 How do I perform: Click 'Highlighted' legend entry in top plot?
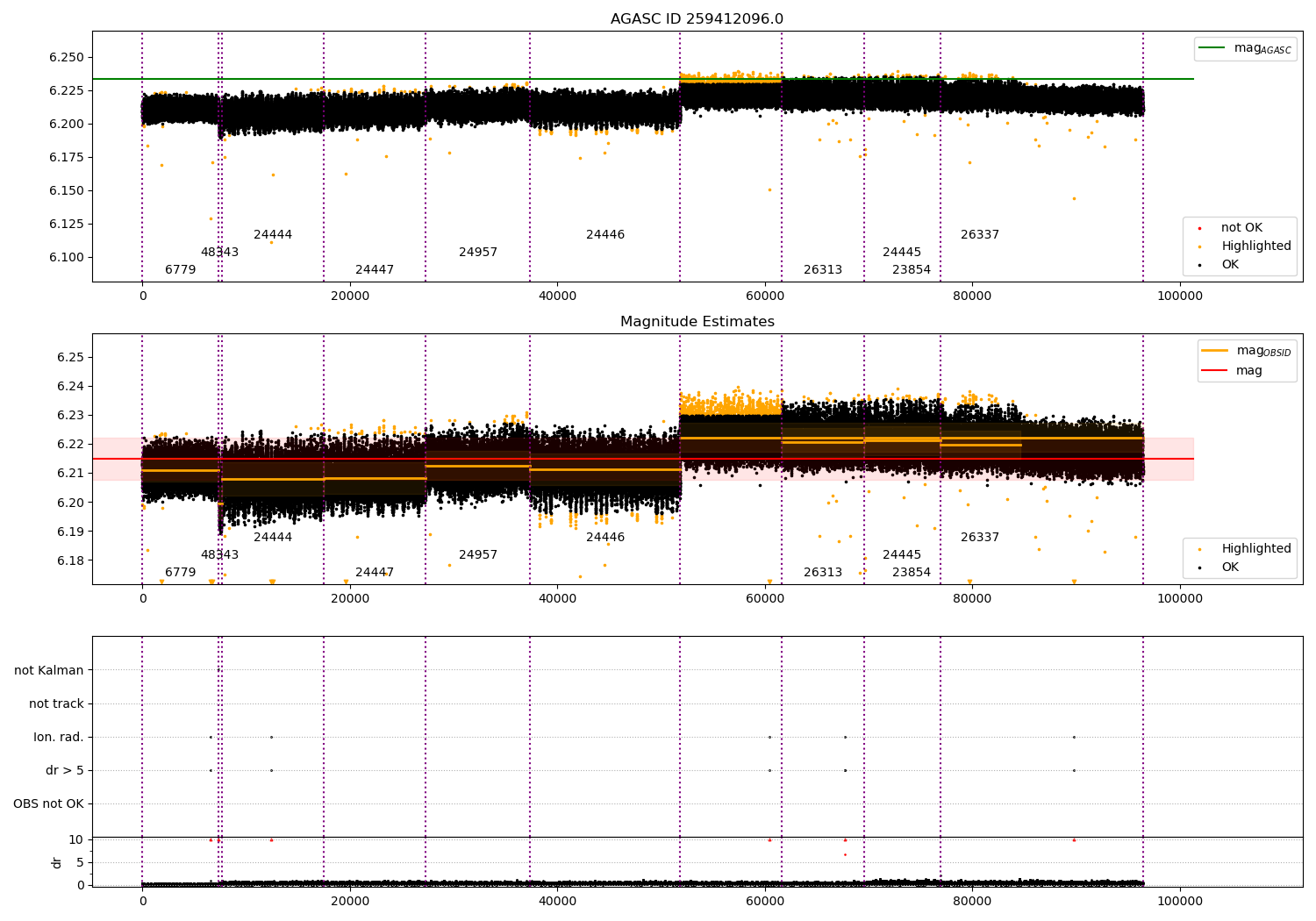pyautogui.click(x=1256, y=246)
